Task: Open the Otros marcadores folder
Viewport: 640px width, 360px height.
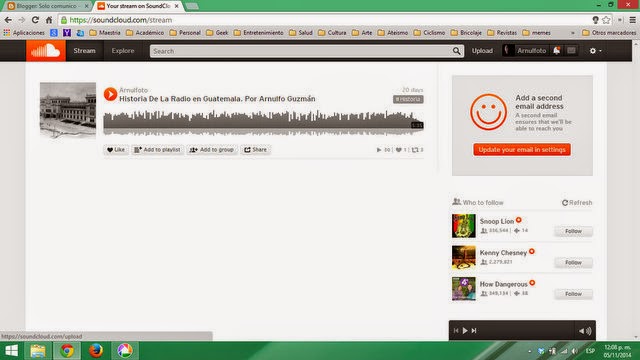Action: (609, 33)
